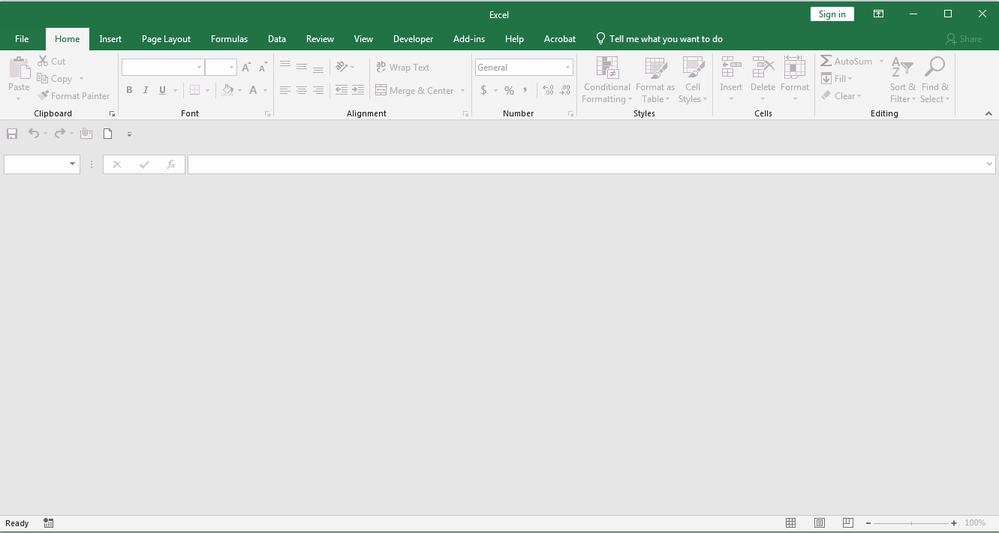The height and width of the screenshot is (533, 999).
Task: Select Center alignment icon
Action: coord(301,90)
